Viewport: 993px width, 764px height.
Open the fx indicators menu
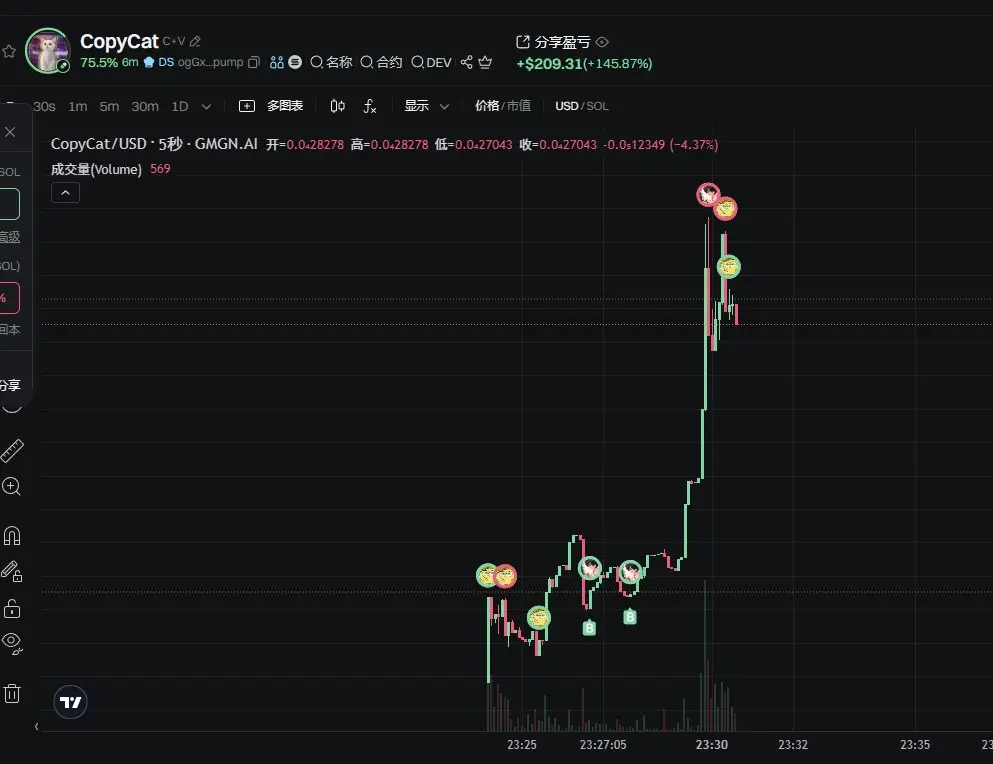370,106
